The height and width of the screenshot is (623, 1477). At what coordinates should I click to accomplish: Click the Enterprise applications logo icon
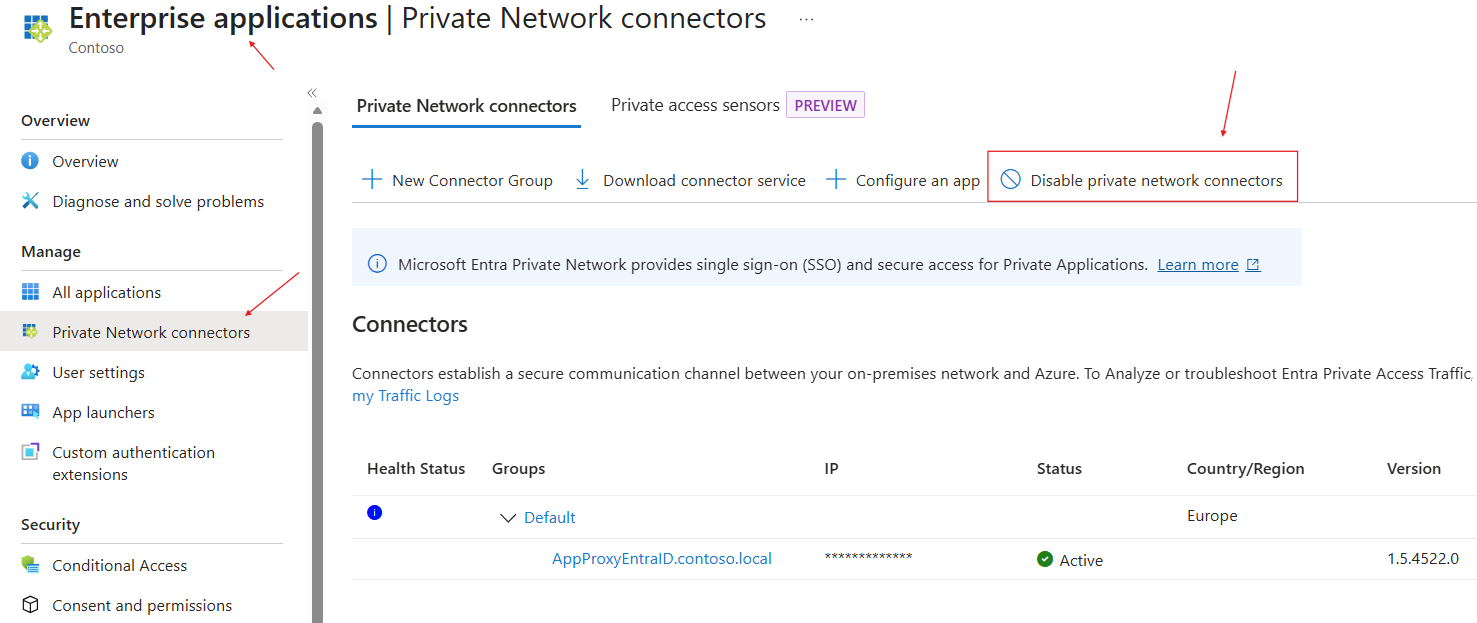[x=37, y=28]
